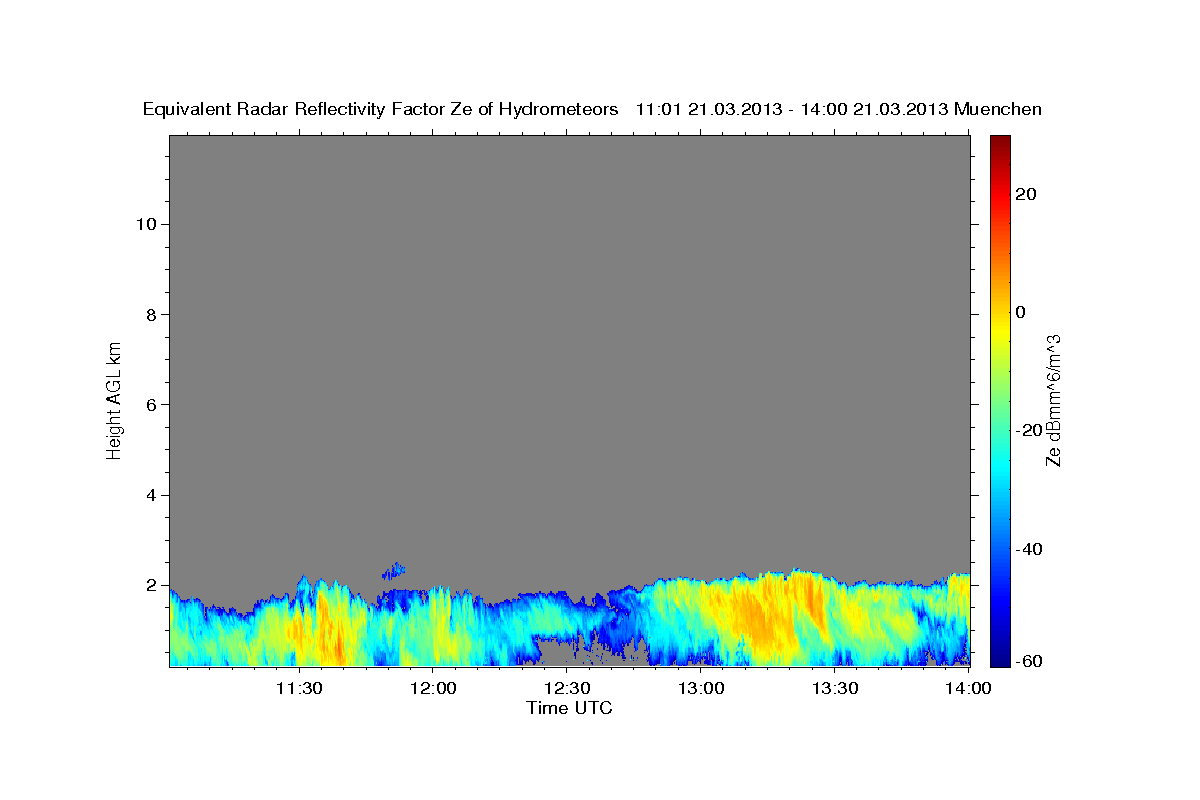1200x800 pixels.
Task: Click the 'Ze dBmm^6/m^3' colorbar label
Action: 1053,400
